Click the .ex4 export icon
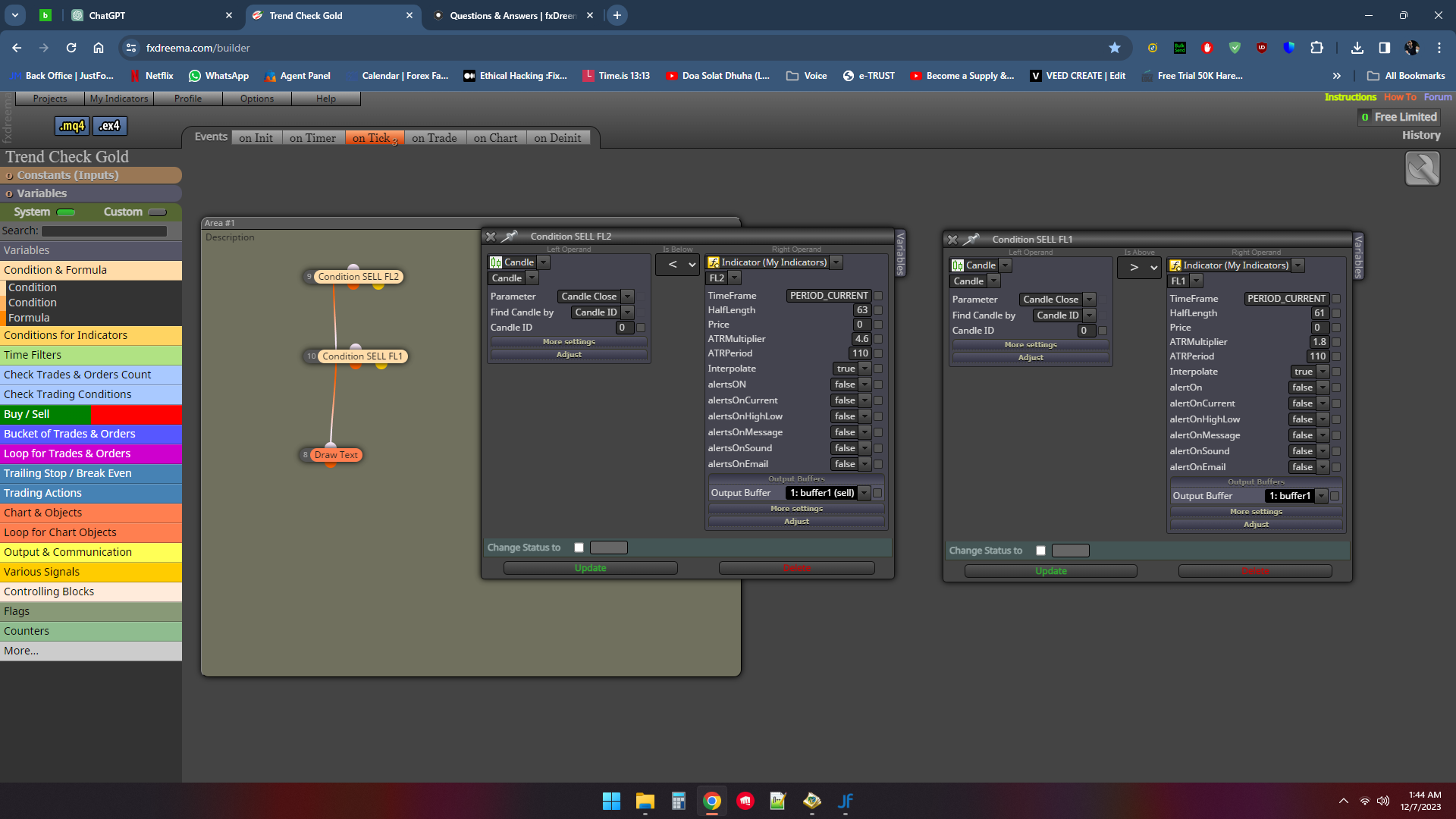This screenshot has width=1456, height=819. tap(110, 126)
